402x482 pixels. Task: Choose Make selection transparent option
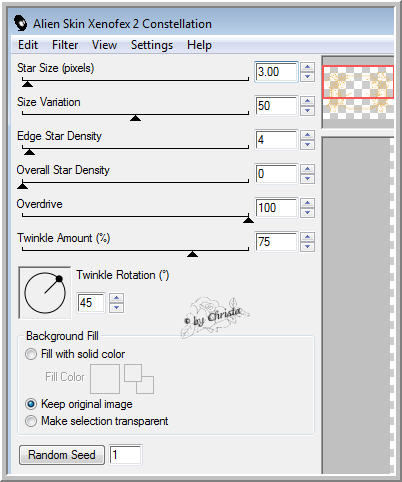[x=31, y=421]
